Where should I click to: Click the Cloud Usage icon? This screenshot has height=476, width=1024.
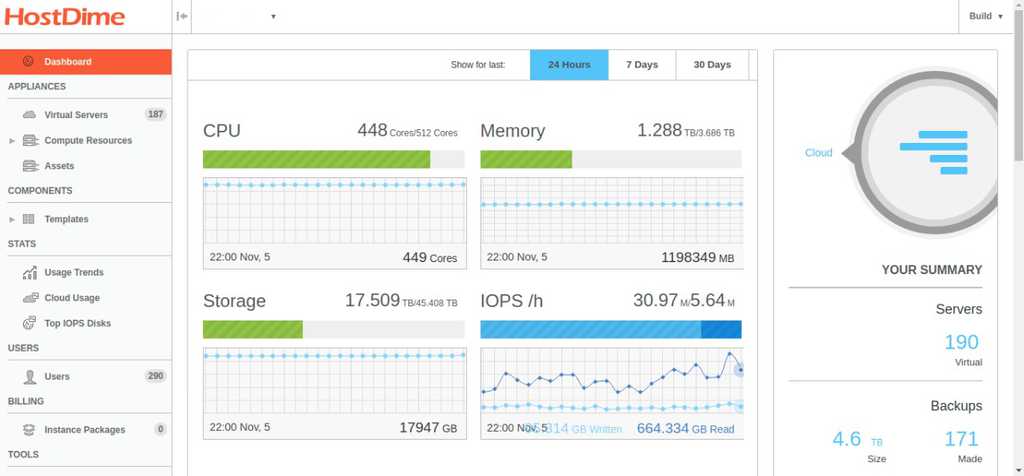click(x=28, y=298)
